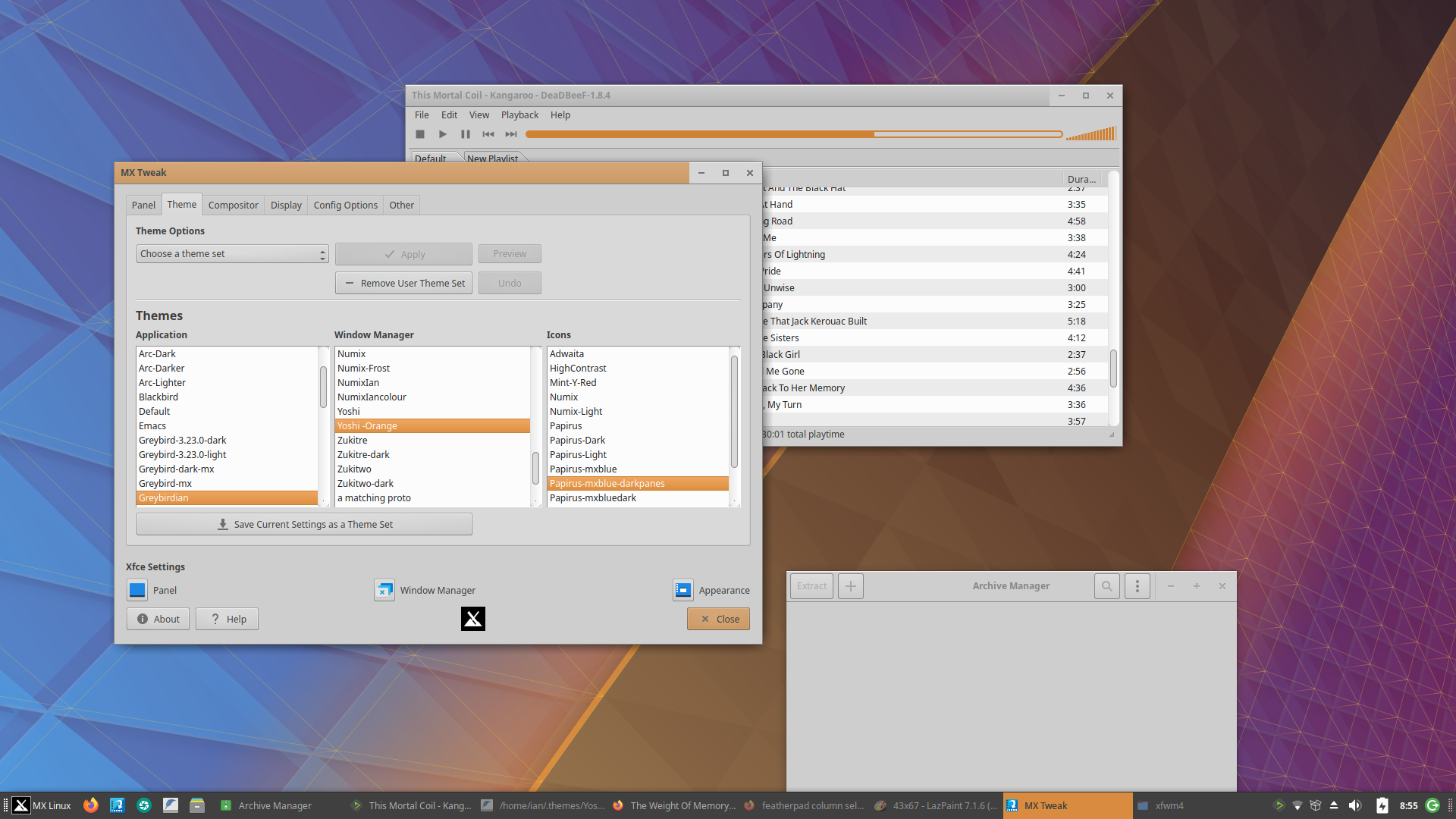Pause the track in DeaDBeeF
1456x819 pixels.
[x=466, y=134]
